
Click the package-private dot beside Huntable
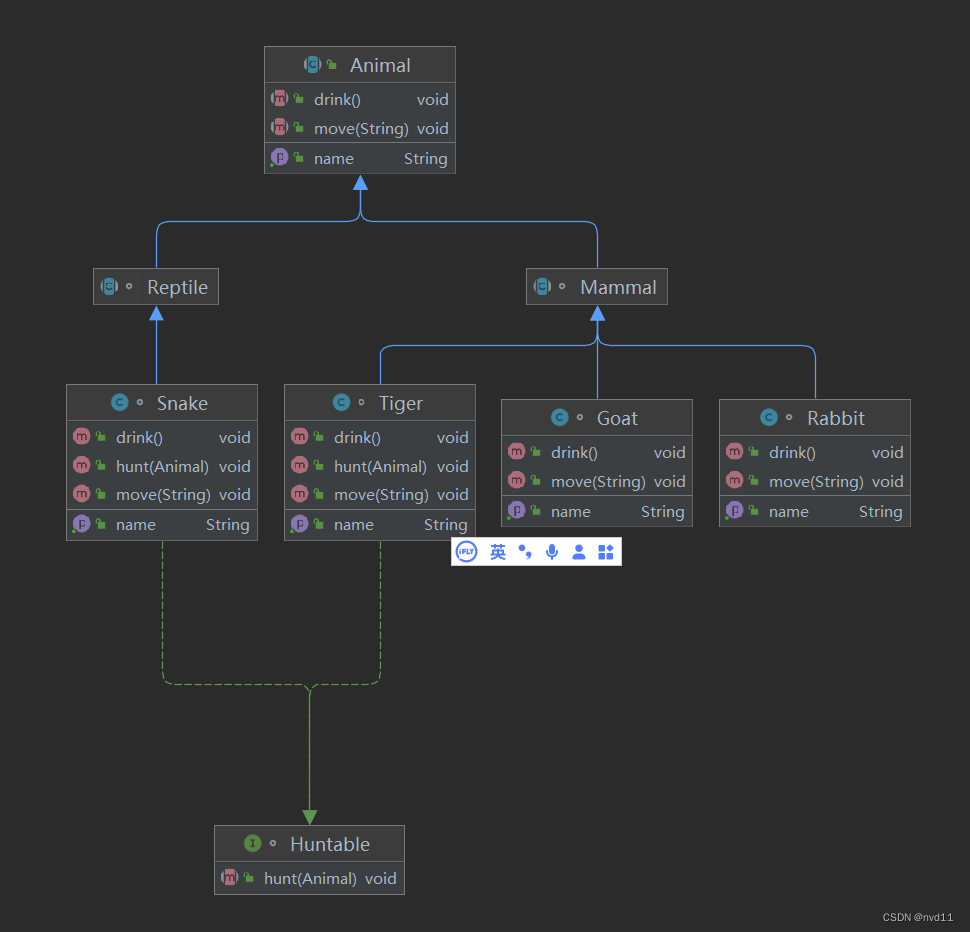273,844
